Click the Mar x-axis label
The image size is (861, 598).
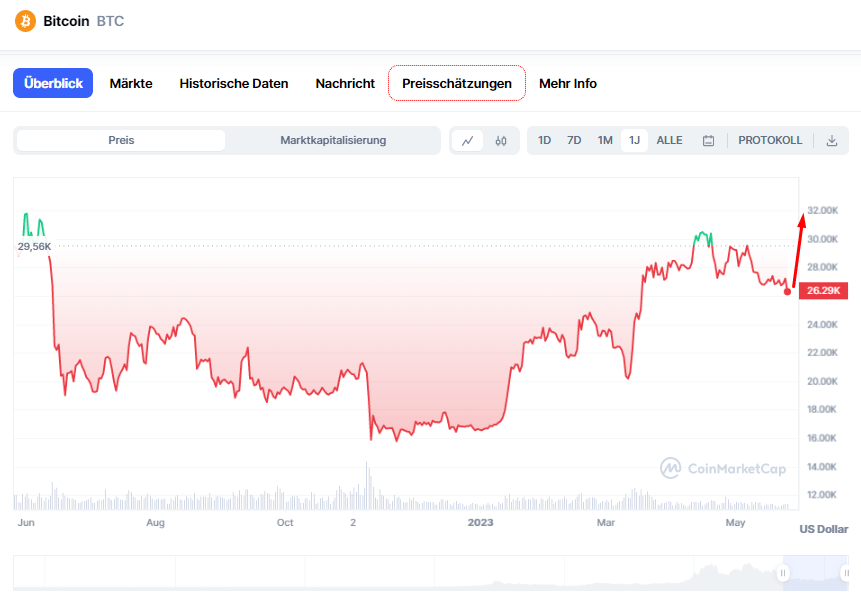(x=606, y=523)
